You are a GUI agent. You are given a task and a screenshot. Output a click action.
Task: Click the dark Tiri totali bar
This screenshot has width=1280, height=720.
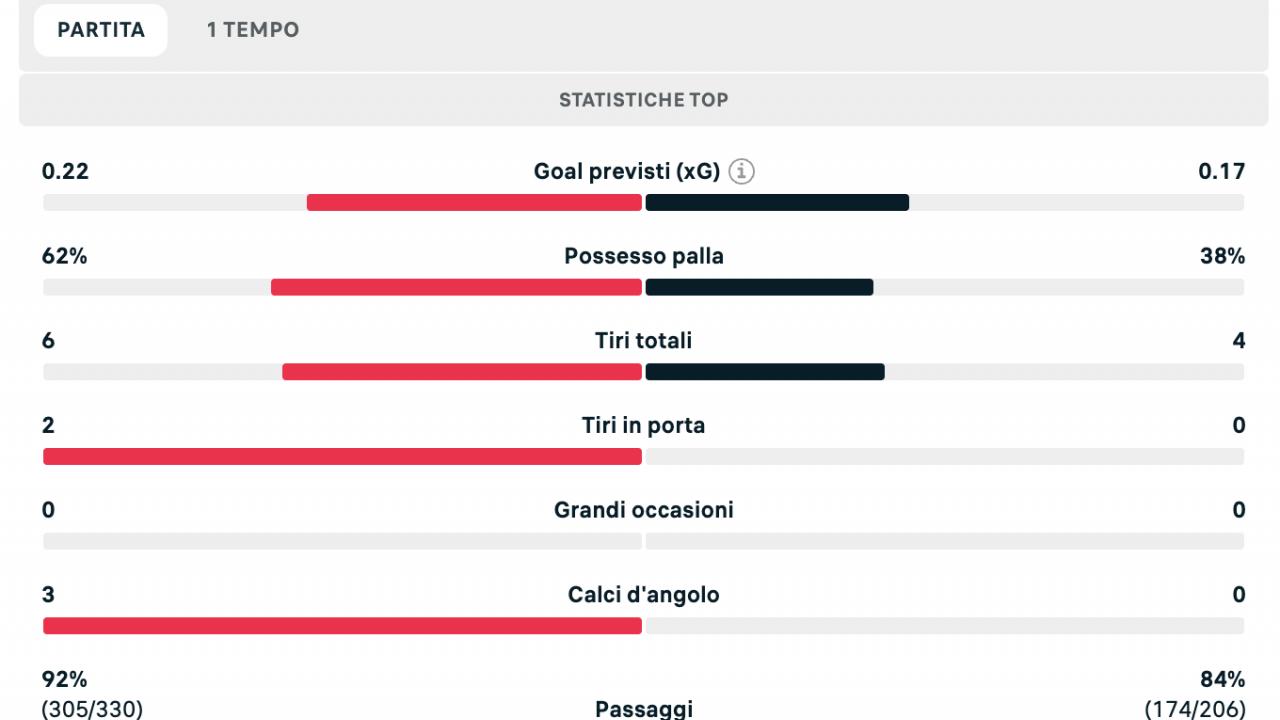(765, 372)
